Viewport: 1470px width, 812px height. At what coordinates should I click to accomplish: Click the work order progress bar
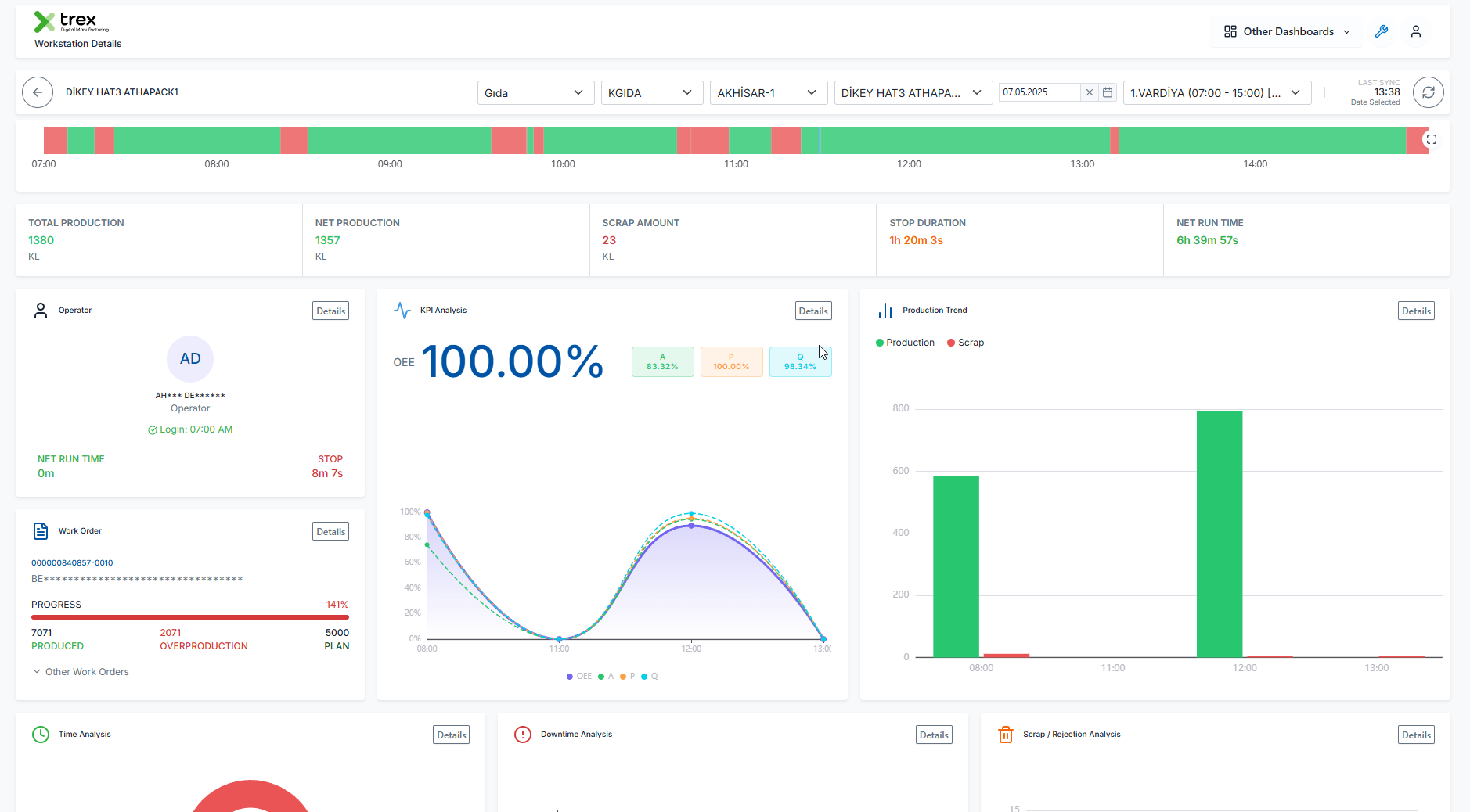tap(190, 617)
